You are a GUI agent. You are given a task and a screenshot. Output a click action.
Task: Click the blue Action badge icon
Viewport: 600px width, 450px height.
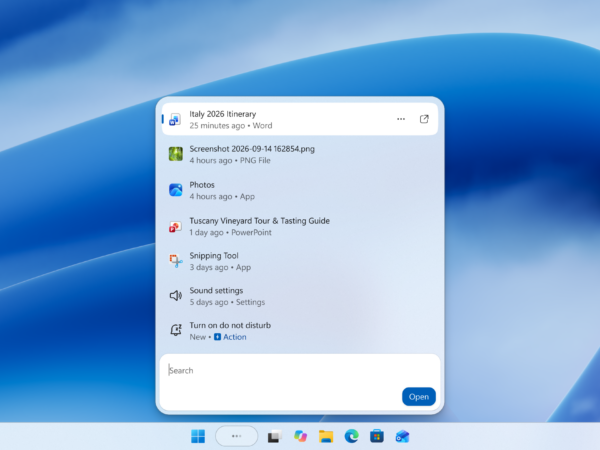pos(217,337)
